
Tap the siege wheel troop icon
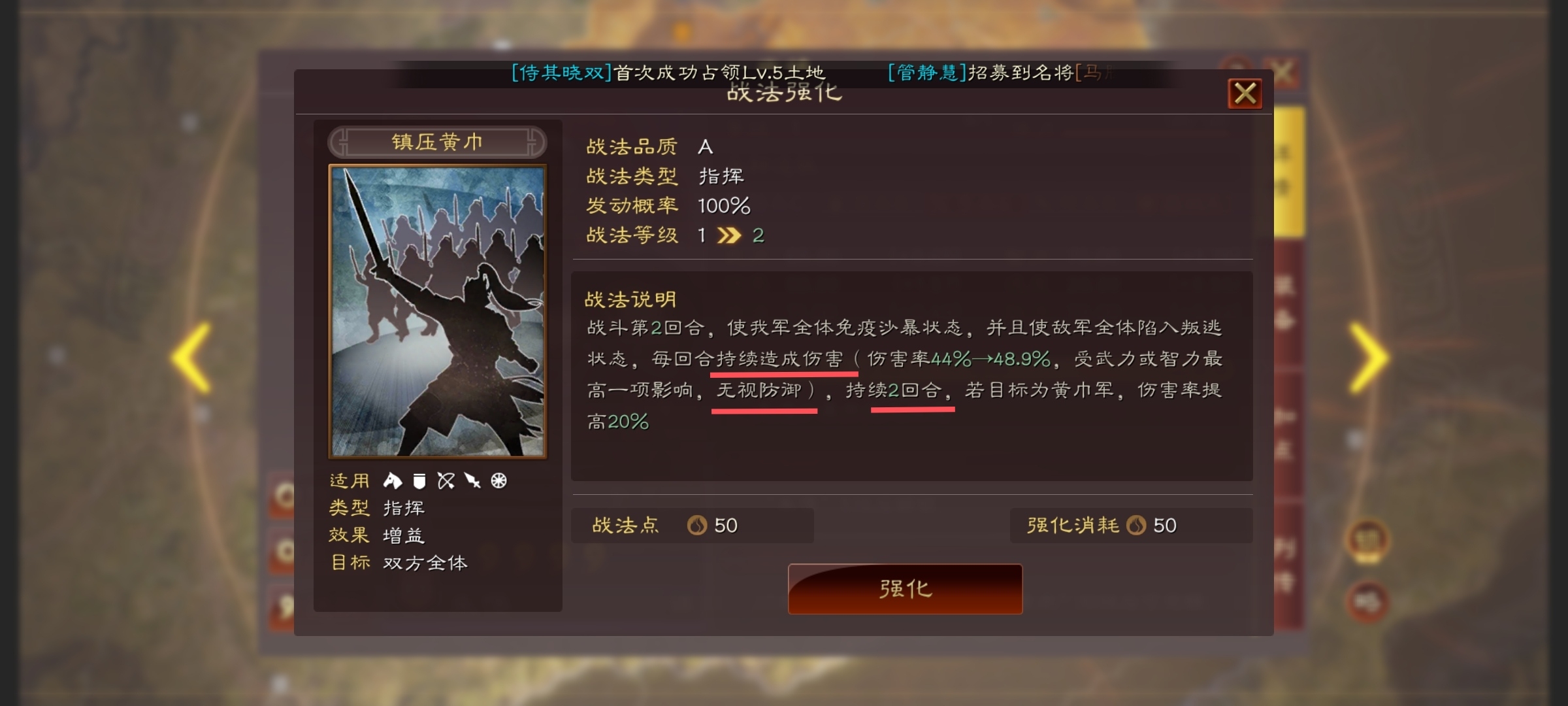498,481
